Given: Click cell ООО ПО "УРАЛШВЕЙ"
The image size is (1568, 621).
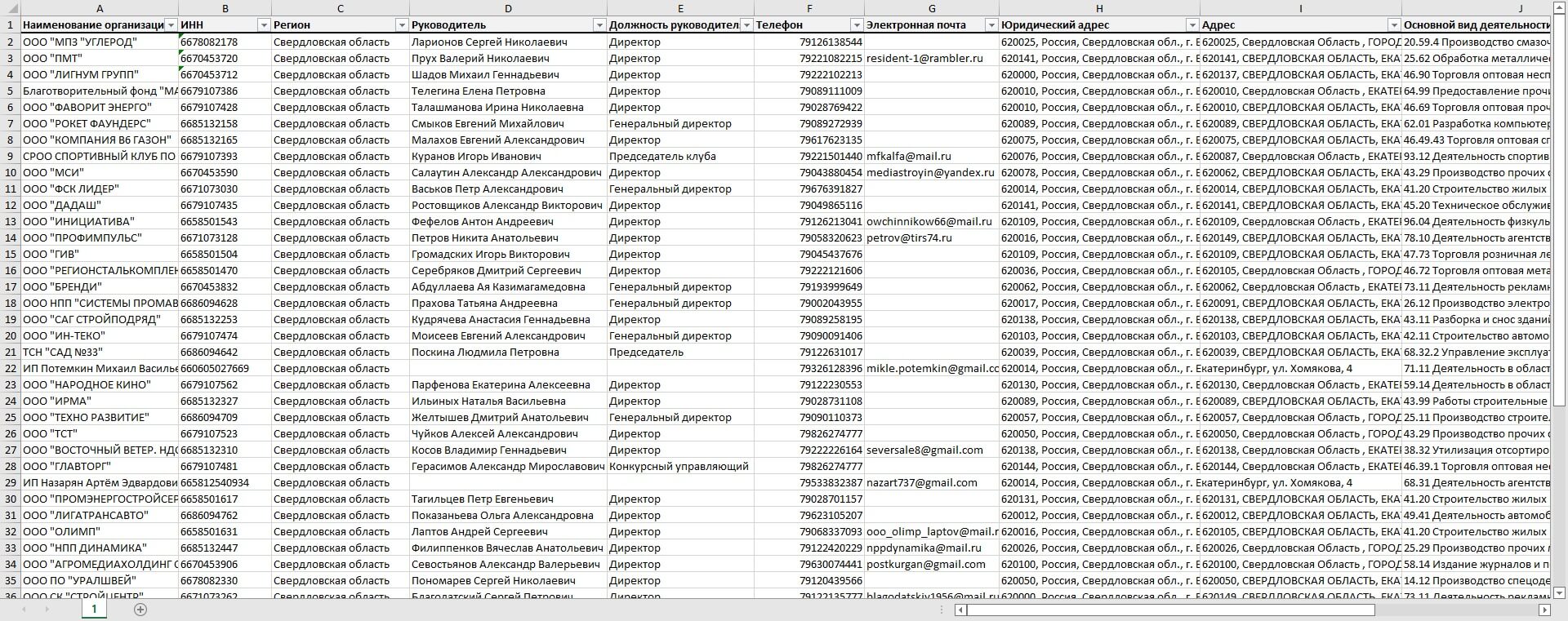Looking at the screenshot, I should [x=99, y=580].
